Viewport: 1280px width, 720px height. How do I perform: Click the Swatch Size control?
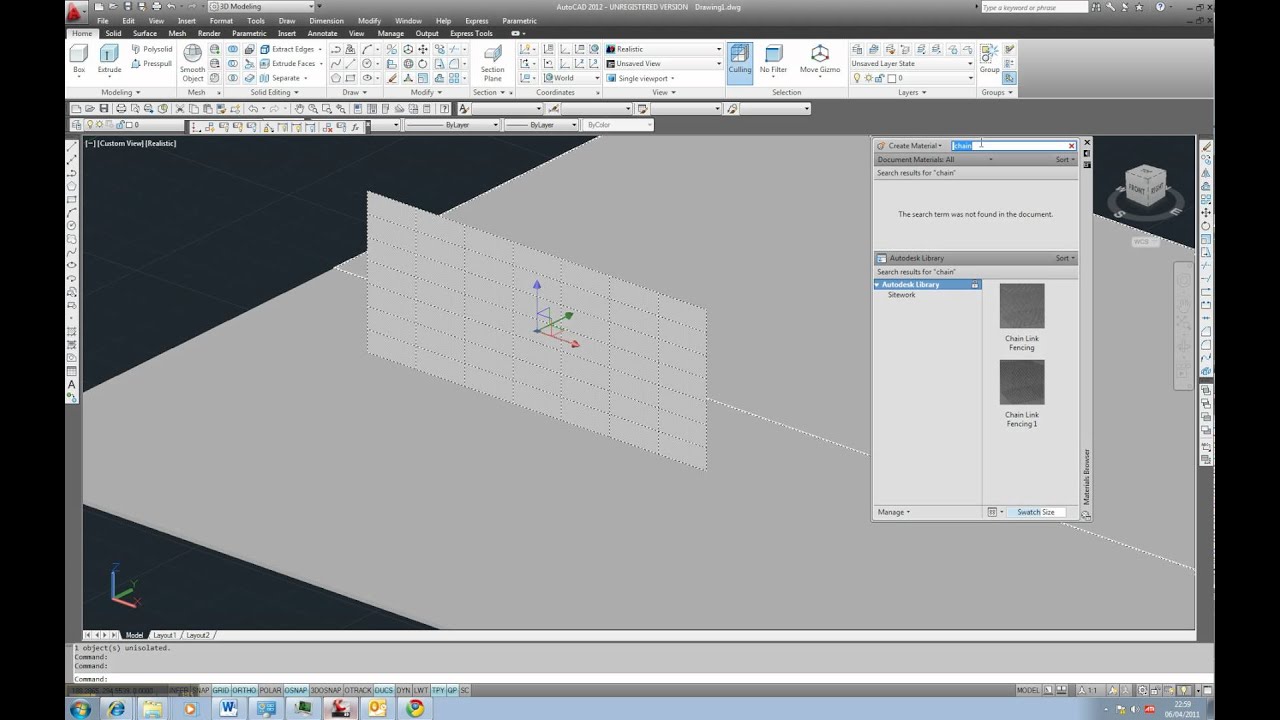(1035, 512)
